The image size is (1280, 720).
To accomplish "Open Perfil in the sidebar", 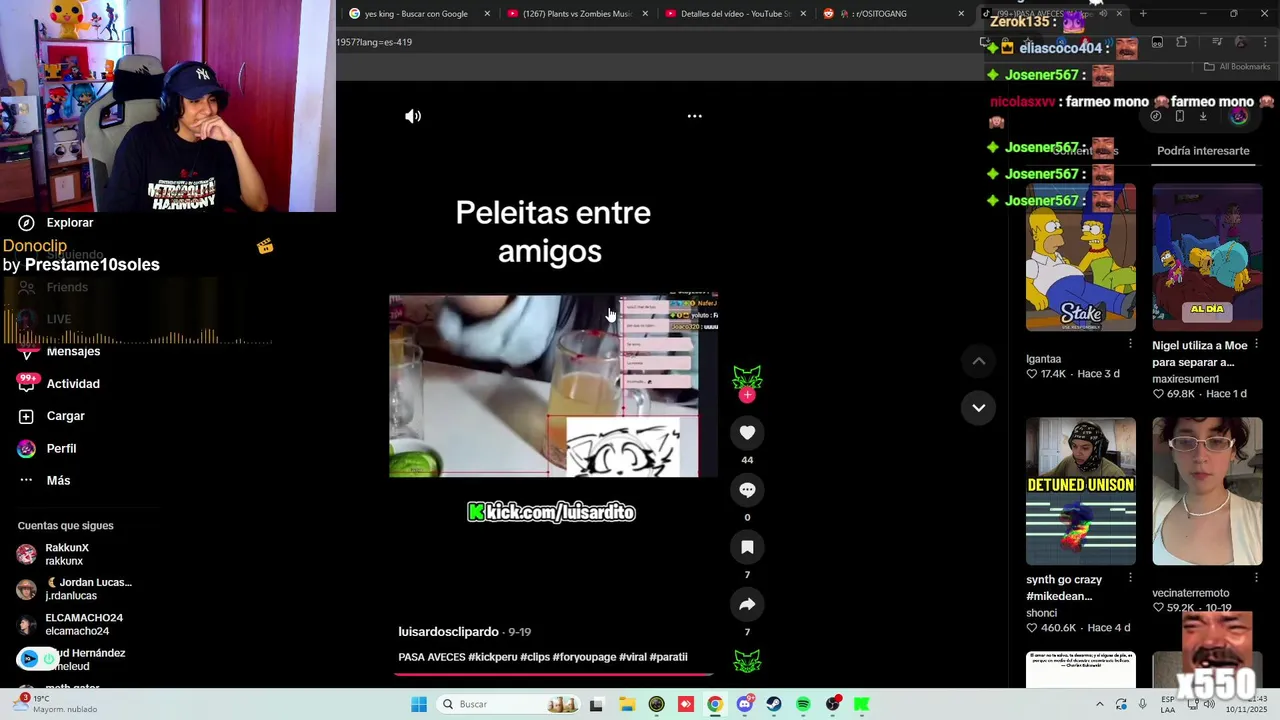I will coord(47,449).
